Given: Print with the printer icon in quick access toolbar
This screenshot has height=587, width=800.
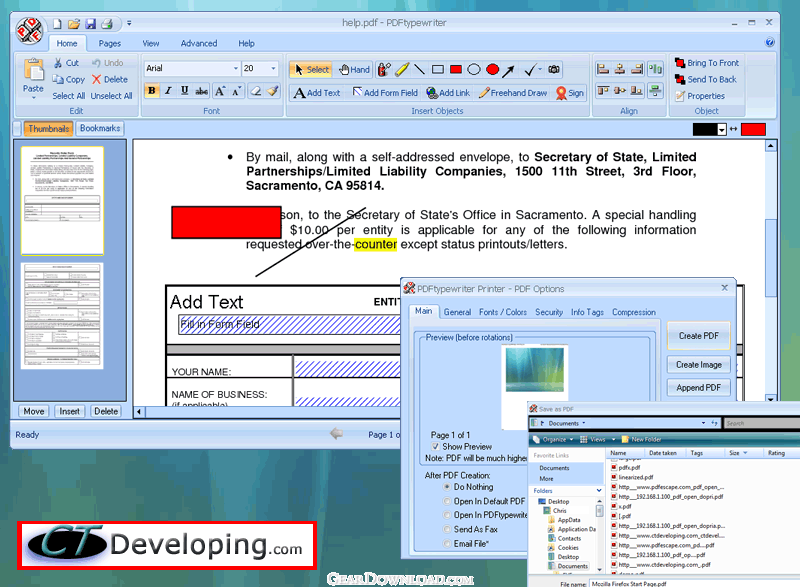Looking at the screenshot, I should click(x=107, y=23).
